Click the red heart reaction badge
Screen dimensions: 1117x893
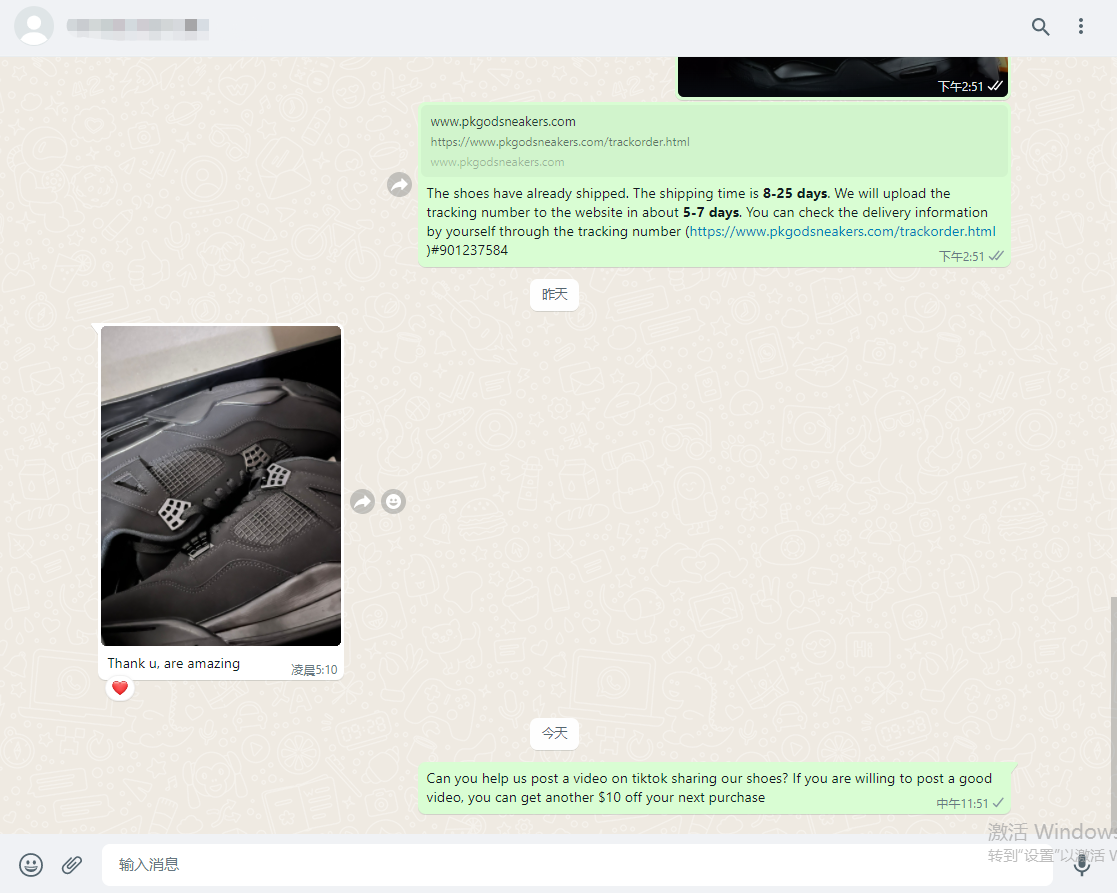120,688
